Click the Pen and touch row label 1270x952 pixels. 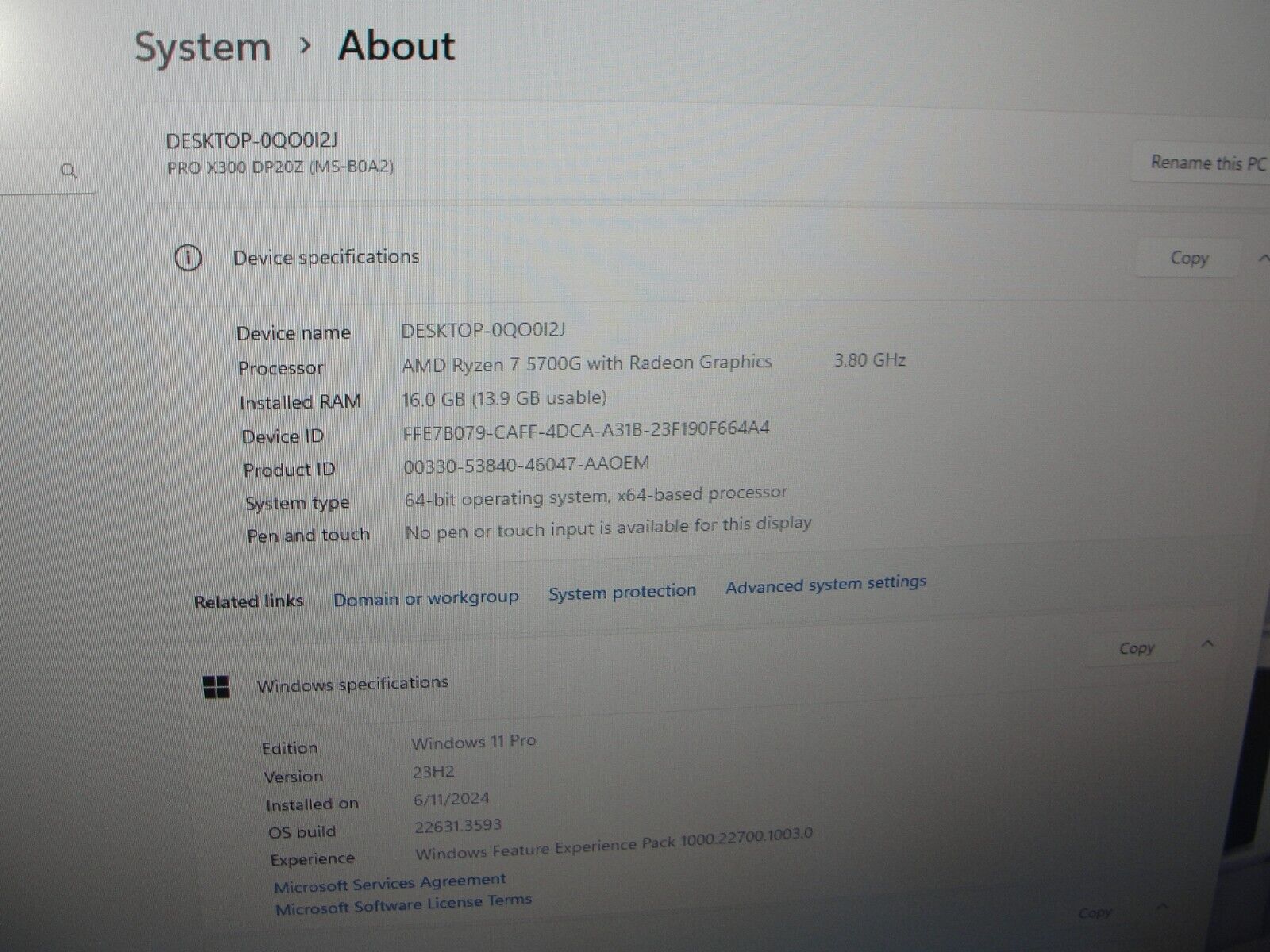308,535
